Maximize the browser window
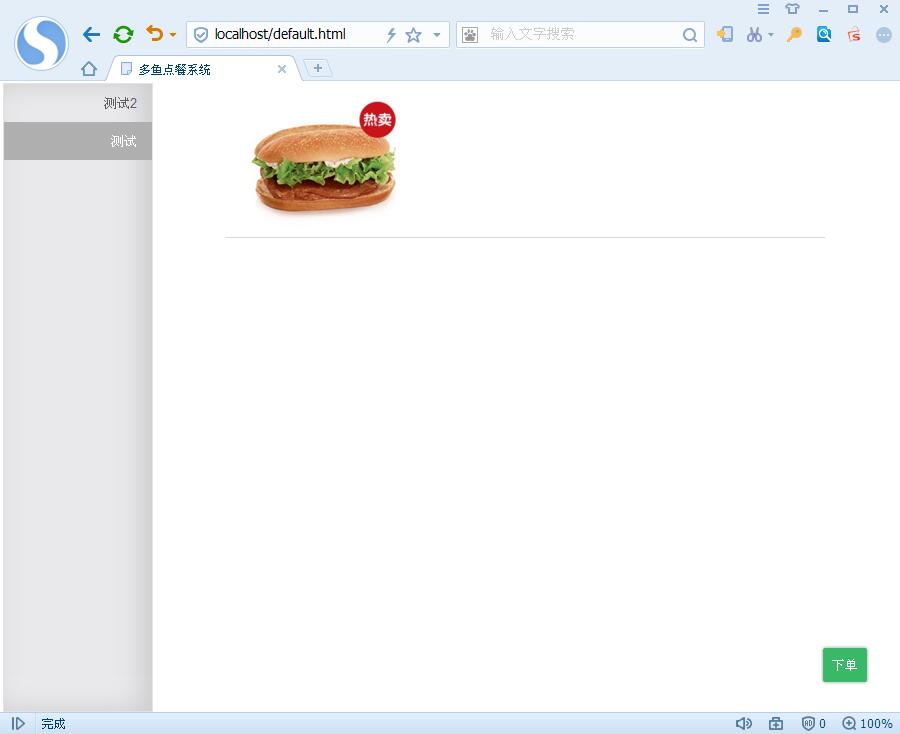Image resolution: width=900 pixels, height=734 pixels. click(x=853, y=9)
